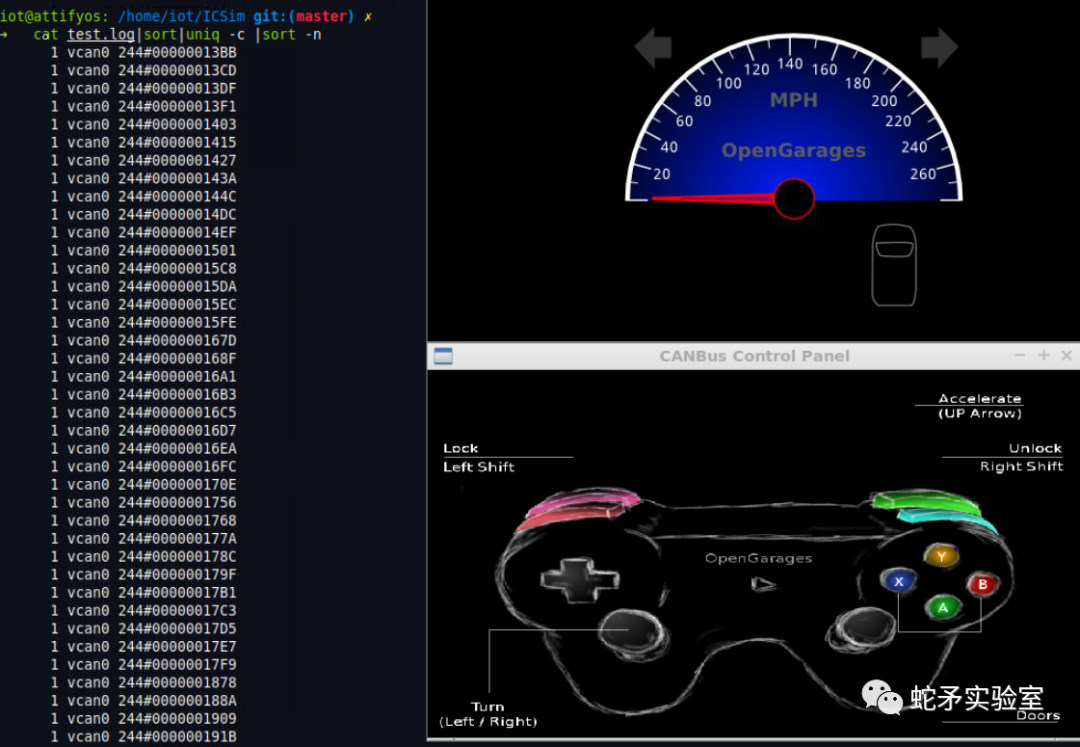
Task: Click the blue X controller button
Action: (x=898, y=581)
